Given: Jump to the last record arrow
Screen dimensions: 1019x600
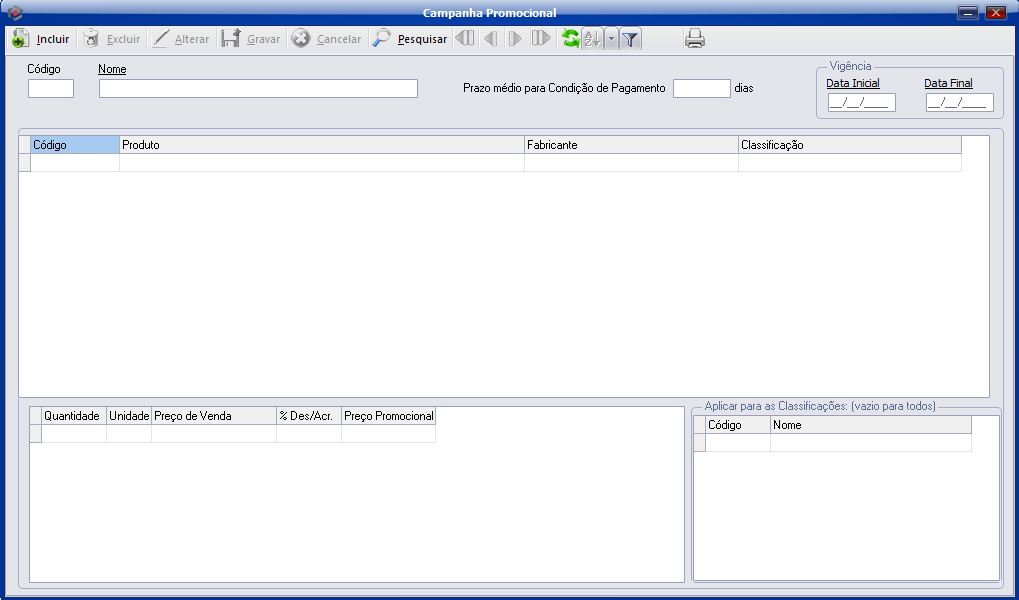Looking at the screenshot, I should (541, 39).
